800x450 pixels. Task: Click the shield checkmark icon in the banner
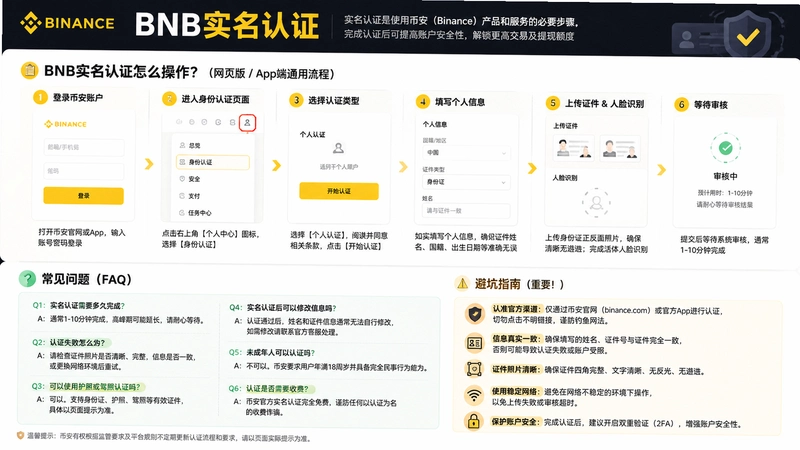coord(747,36)
